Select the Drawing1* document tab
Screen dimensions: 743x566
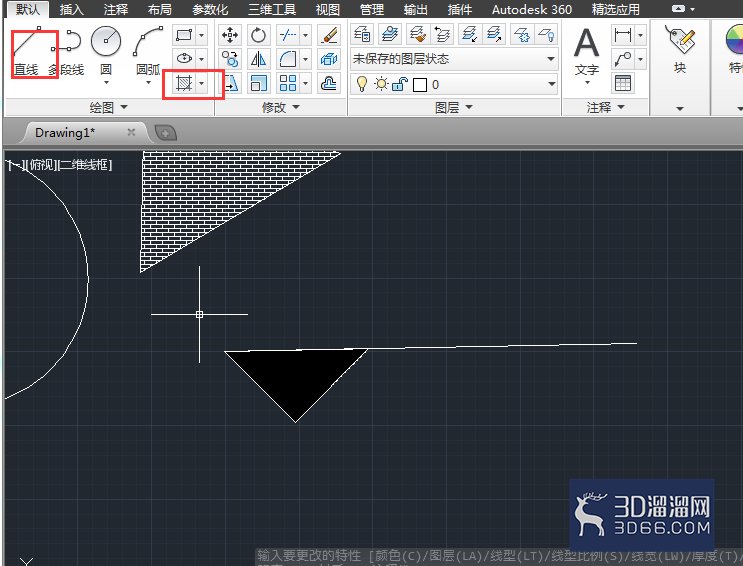[65, 133]
